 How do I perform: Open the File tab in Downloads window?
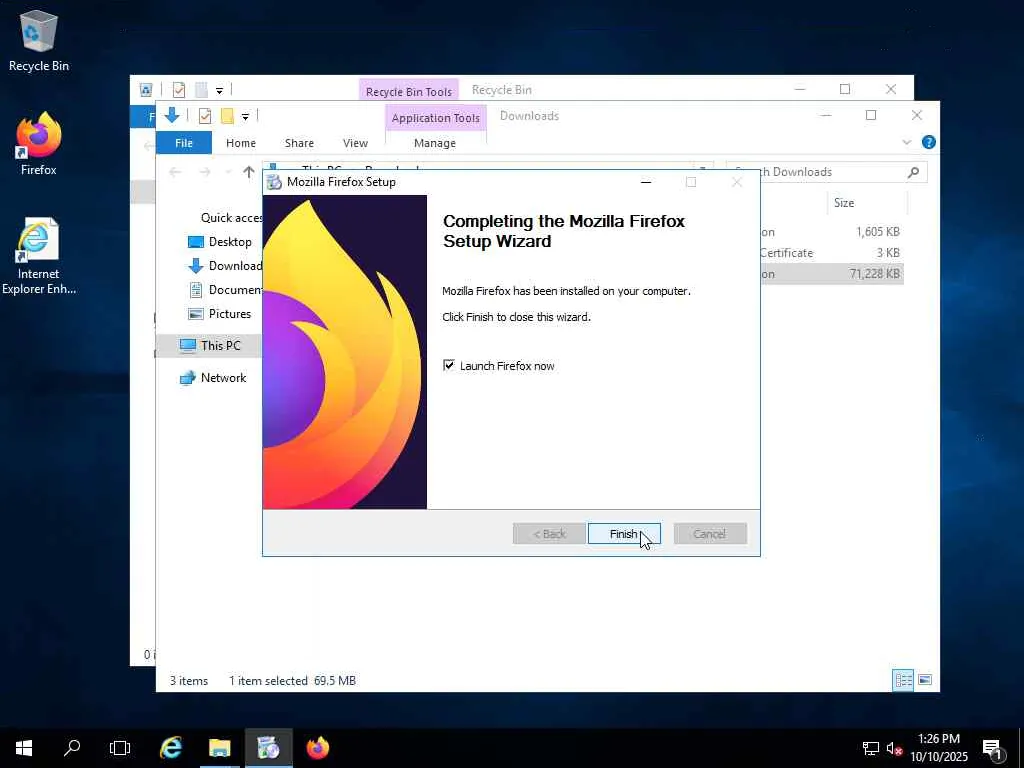point(184,142)
